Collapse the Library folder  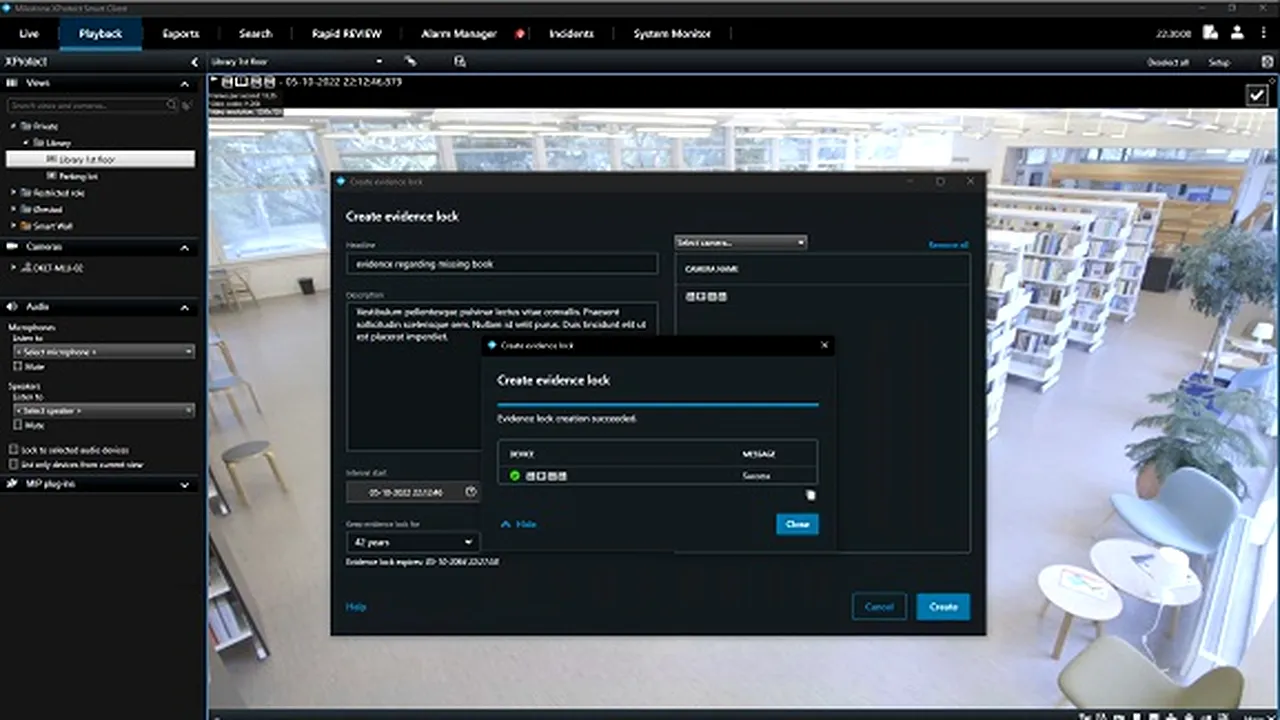[x=24, y=143]
